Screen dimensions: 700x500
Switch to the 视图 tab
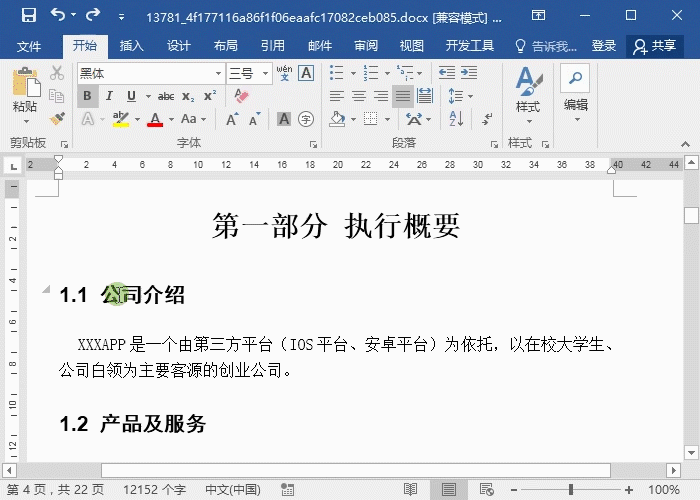click(x=412, y=46)
